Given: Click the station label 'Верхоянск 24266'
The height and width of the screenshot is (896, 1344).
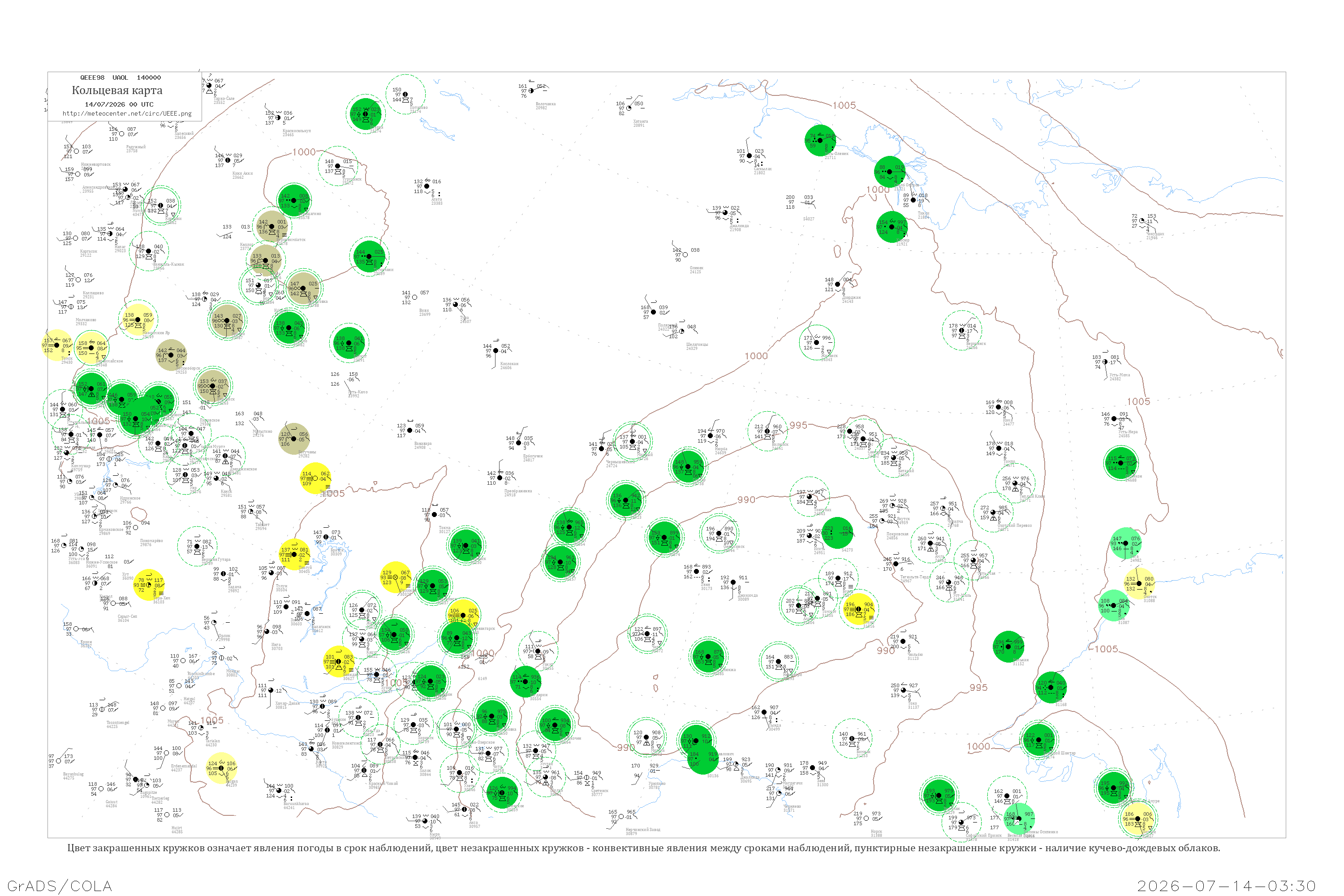Looking at the screenshot, I should (976, 346).
